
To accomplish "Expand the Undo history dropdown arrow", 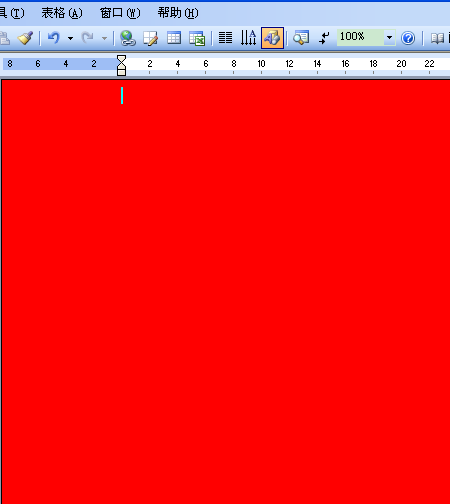I will [70, 38].
